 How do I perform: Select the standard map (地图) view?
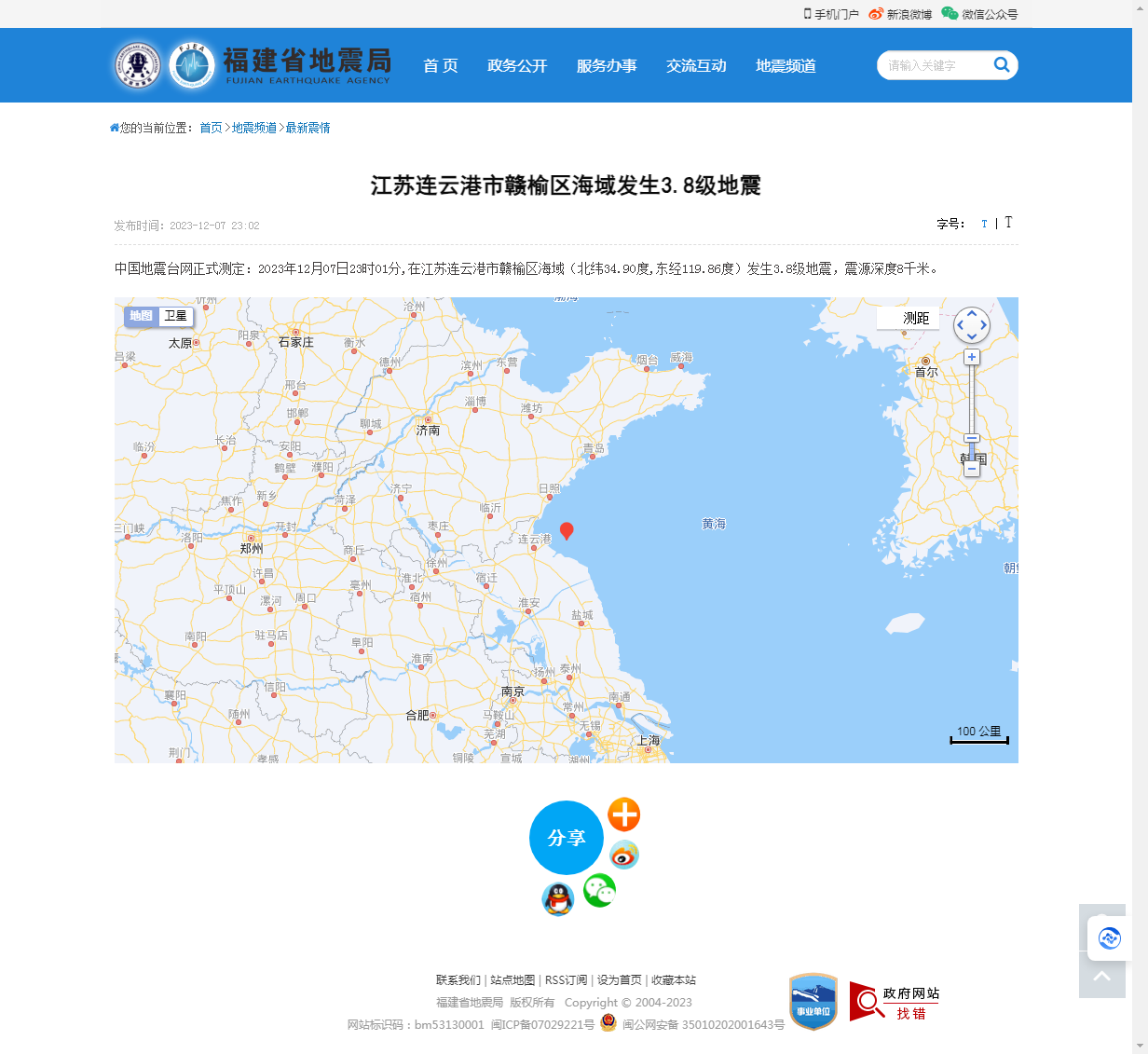(x=141, y=316)
